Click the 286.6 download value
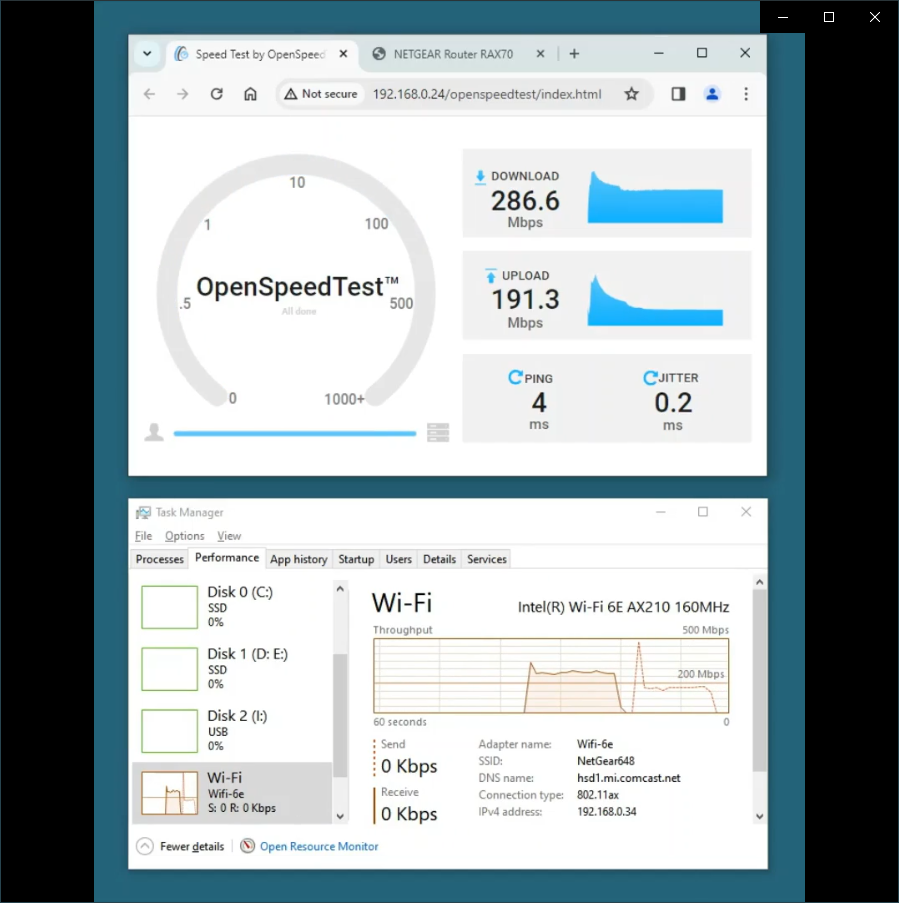899x903 pixels. pyautogui.click(x=525, y=201)
